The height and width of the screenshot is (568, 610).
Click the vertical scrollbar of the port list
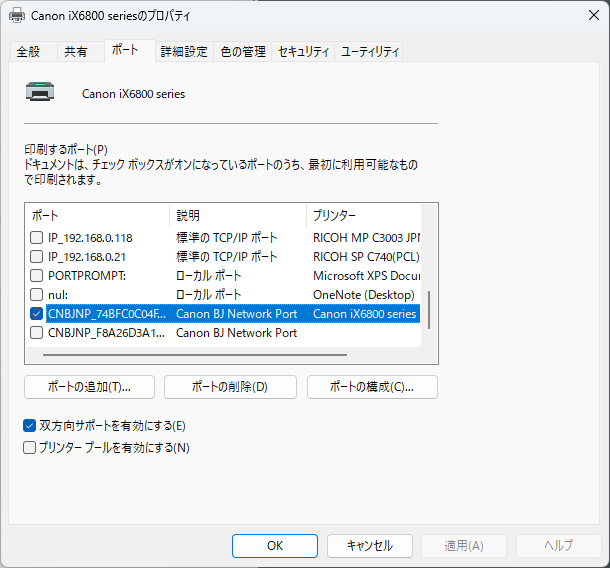(430, 310)
